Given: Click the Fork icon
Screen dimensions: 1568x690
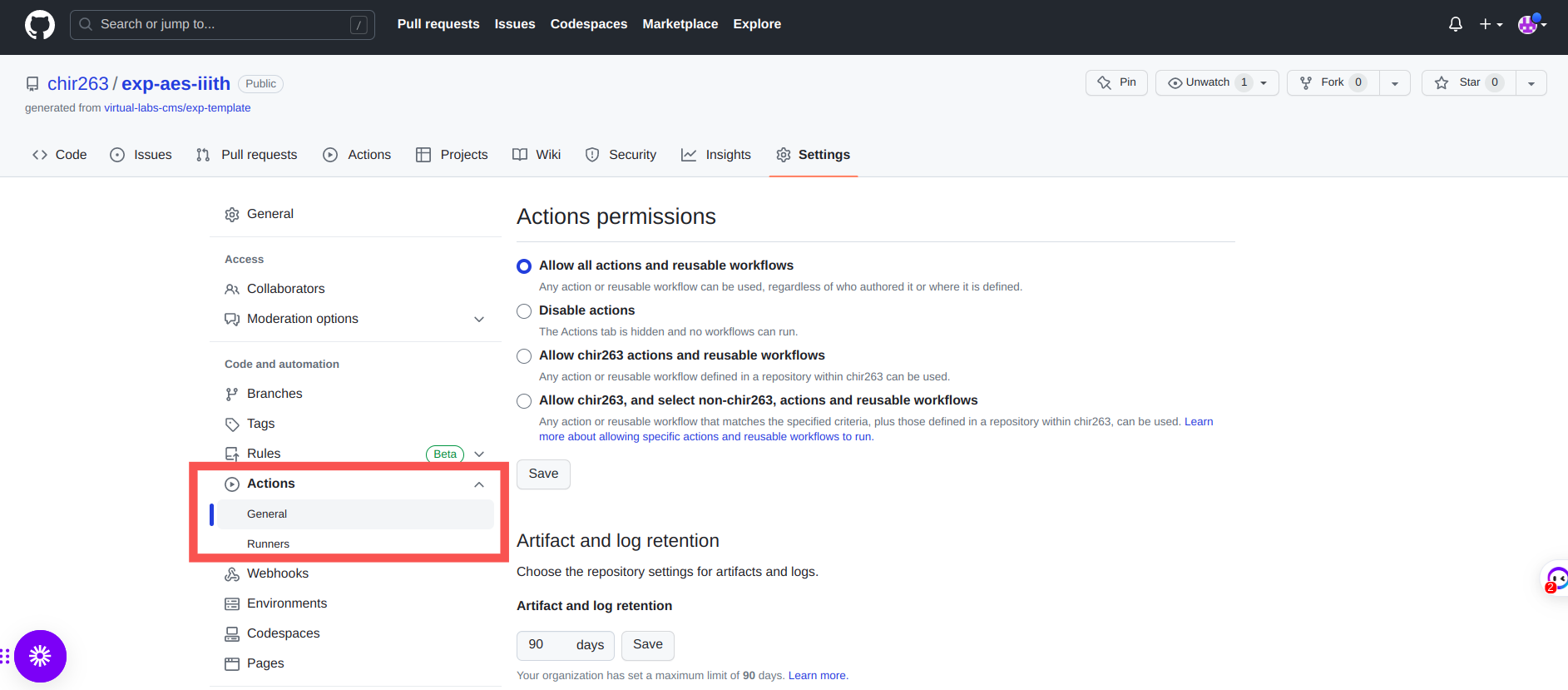Looking at the screenshot, I should point(1306,82).
